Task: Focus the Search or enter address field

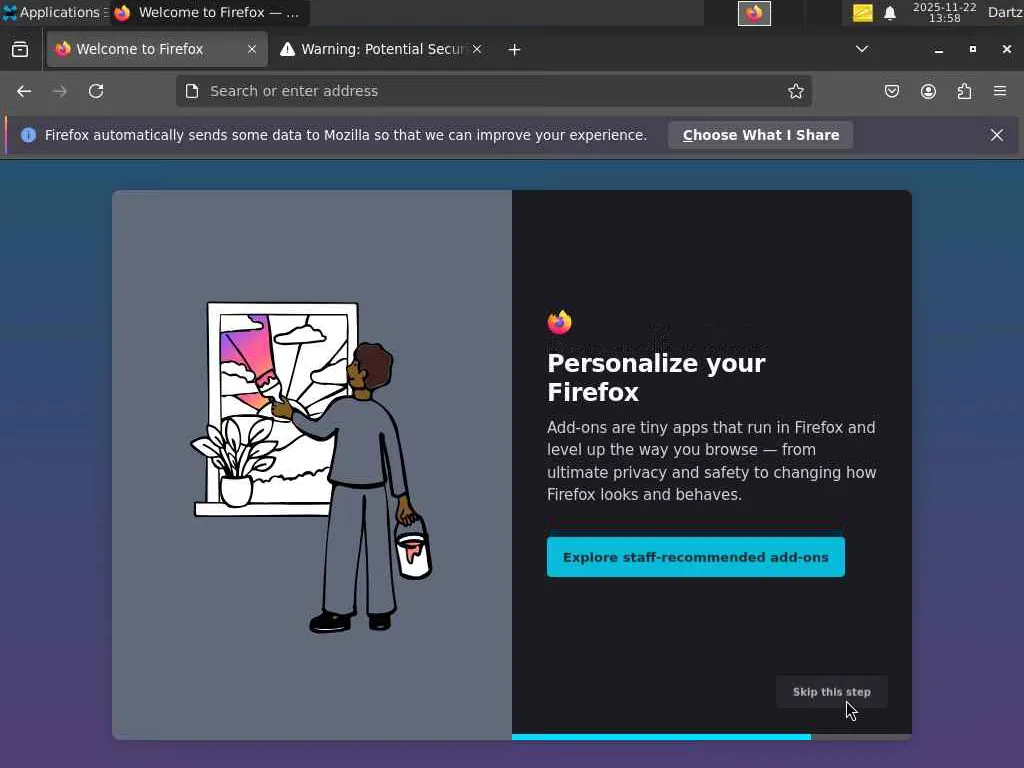Action: click(x=494, y=91)
